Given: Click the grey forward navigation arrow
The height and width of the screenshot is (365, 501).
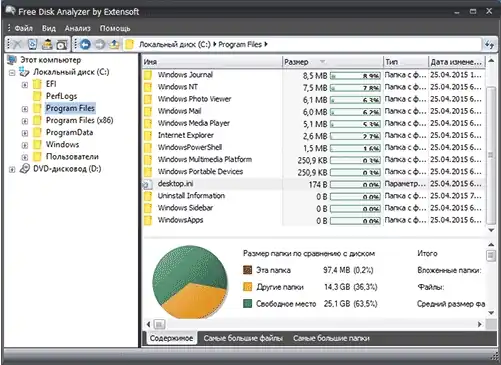Looking at the screenshot, I should pyautogui.click(x=100, y=44).
